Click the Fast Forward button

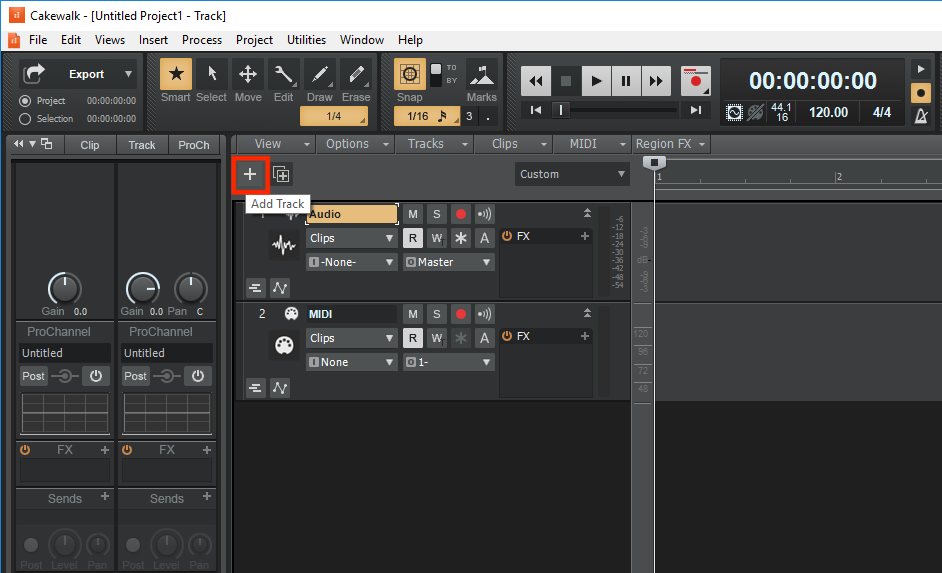656,81
